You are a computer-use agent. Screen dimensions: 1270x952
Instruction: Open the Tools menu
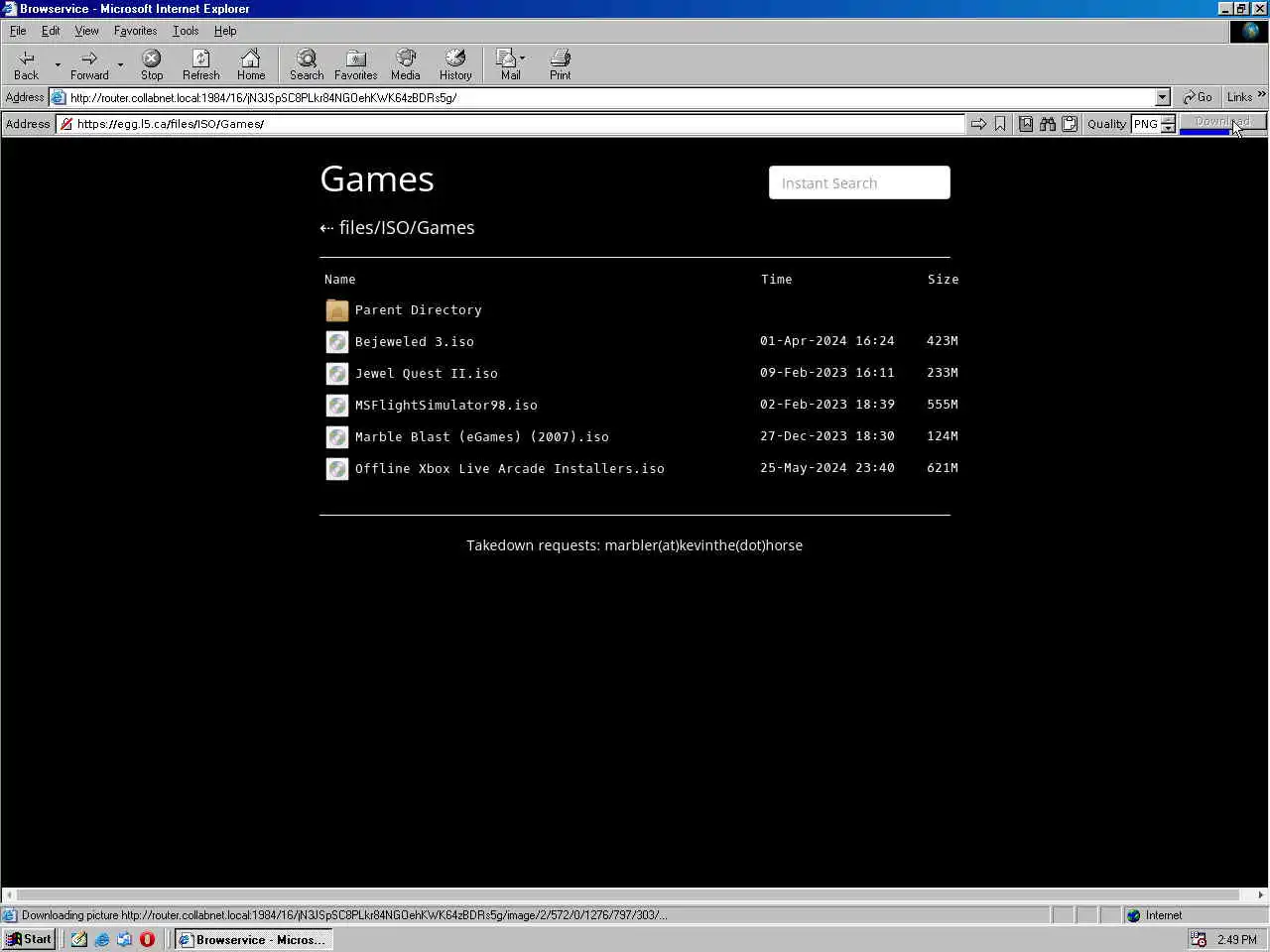coord(186,31)
